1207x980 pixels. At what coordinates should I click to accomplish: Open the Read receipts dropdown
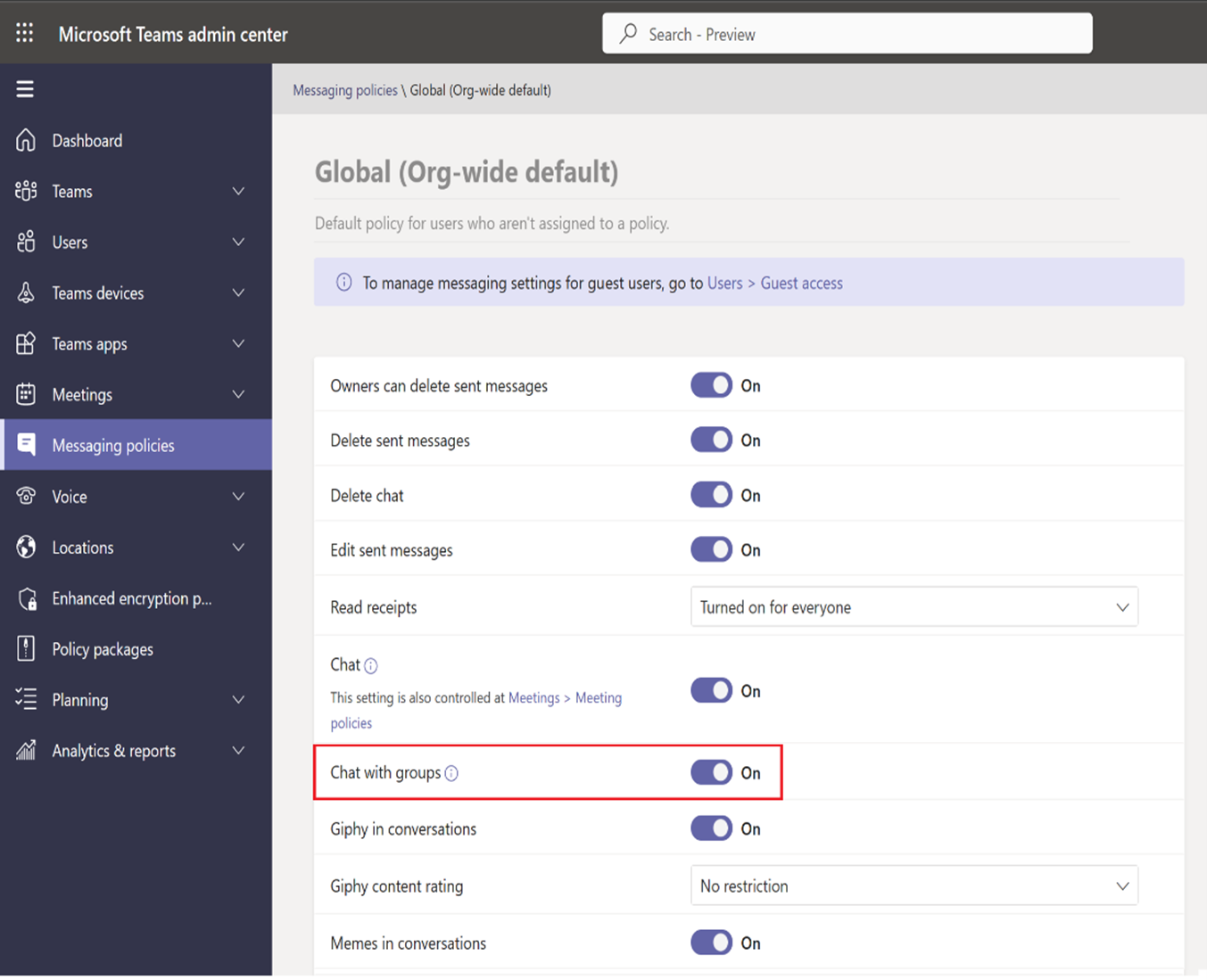[914, 606]
